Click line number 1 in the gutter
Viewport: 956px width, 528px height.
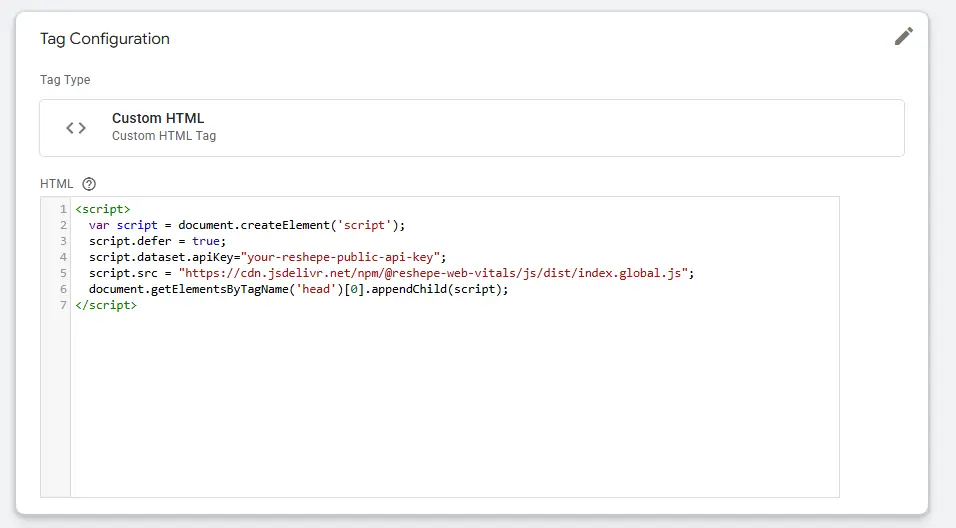click(63, 209)
